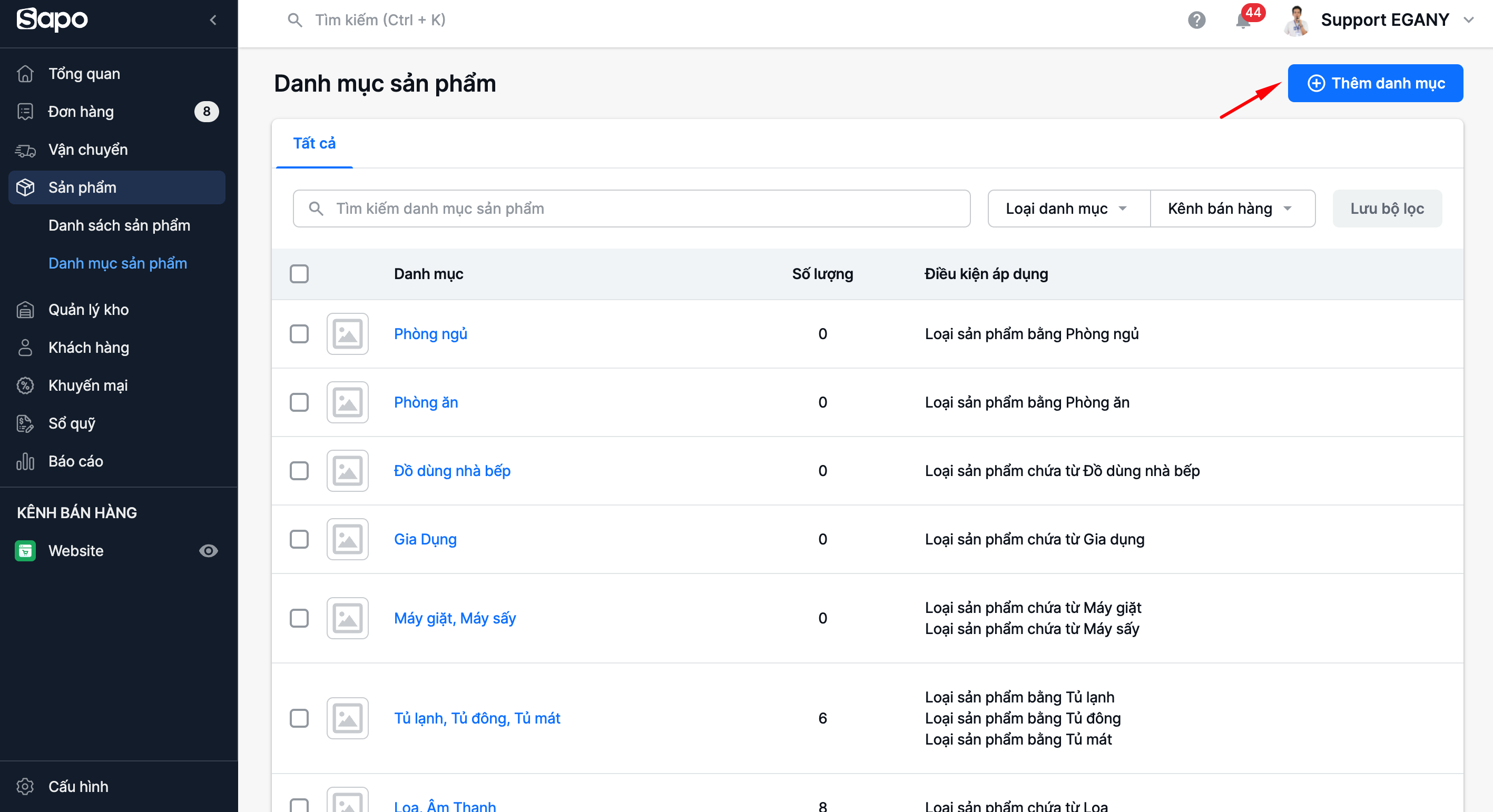Open the notifications bell icon
1493x812 pixels.
[1243, 22]
